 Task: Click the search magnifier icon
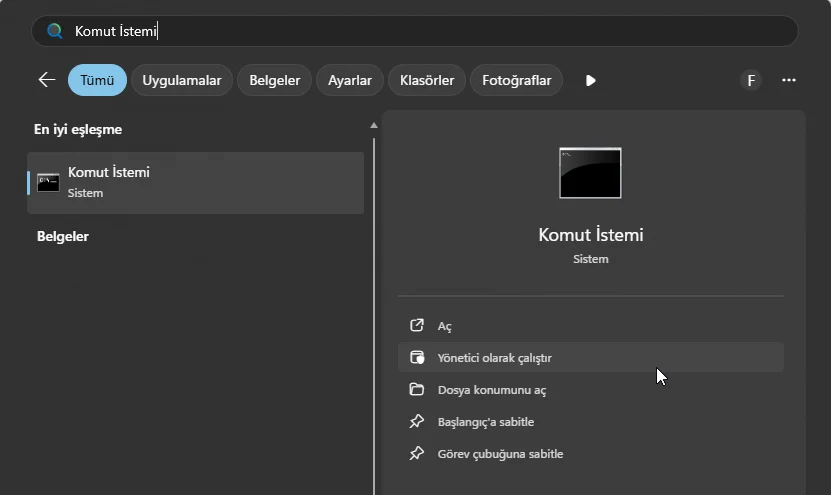point(55,31)
